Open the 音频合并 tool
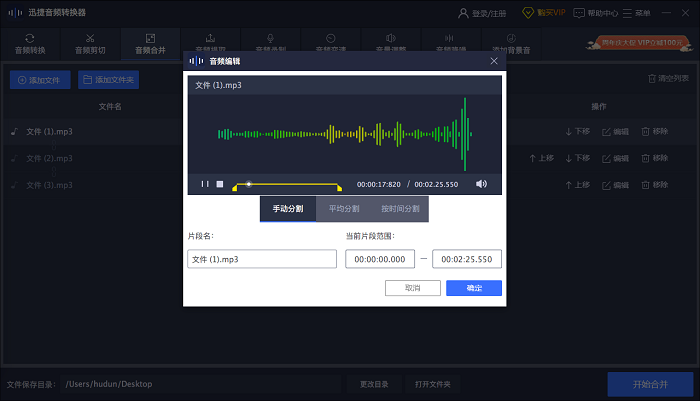The height and width of the screenshot is (401, 700). [x=150, y=44]
